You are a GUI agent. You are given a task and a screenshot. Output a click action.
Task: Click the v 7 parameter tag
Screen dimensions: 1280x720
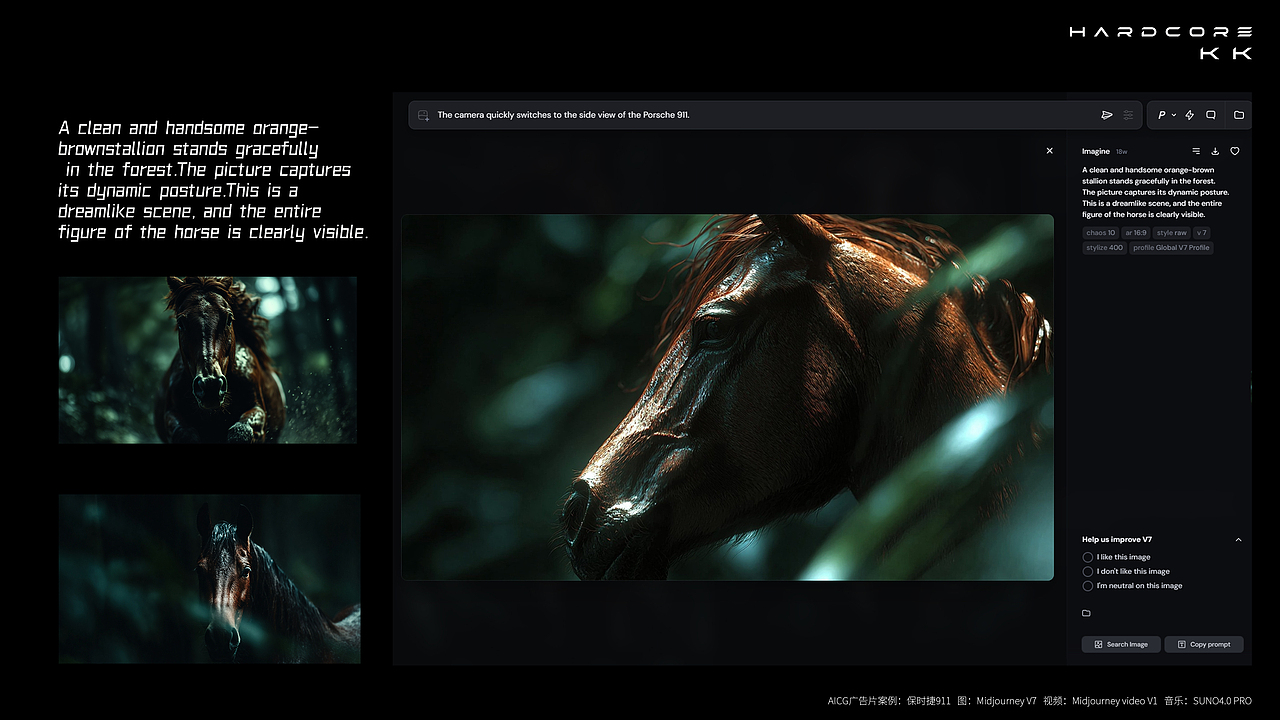(x=1203, y=233)
